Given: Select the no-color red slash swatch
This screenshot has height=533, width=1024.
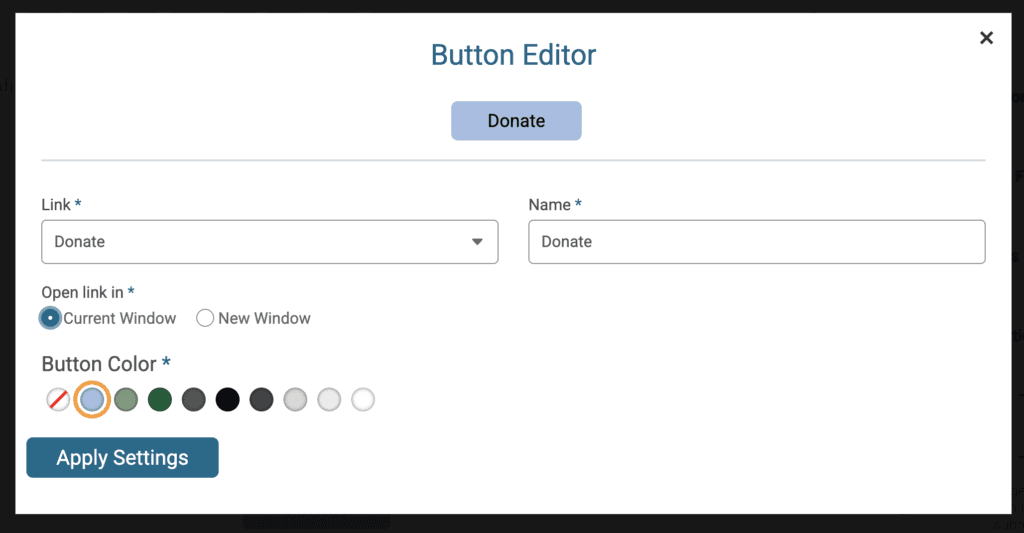Looking at the screenshot, I should (58, 399).
